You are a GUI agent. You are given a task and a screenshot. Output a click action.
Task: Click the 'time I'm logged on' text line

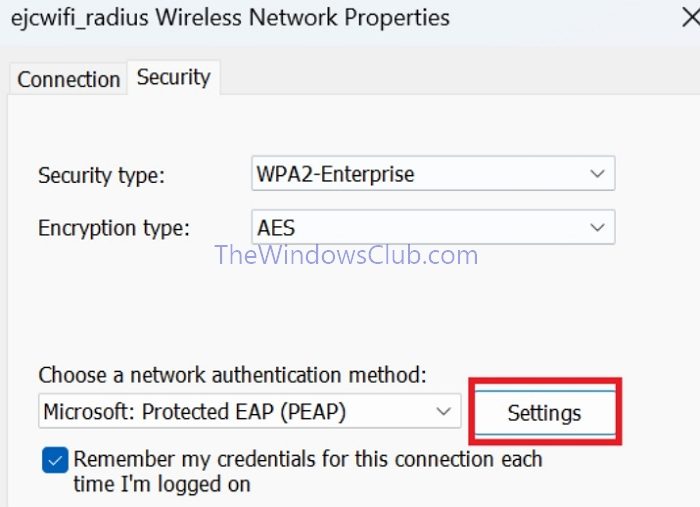[161, 485]
